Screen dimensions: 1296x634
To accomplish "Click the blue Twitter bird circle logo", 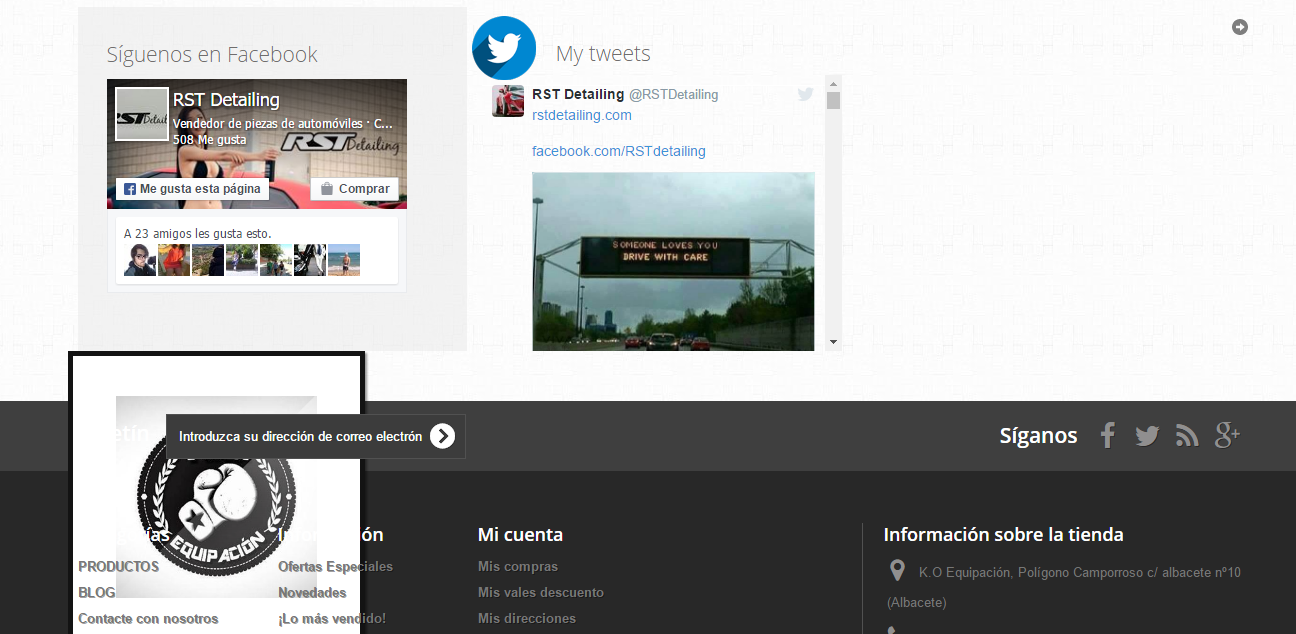I will [504, 48].
